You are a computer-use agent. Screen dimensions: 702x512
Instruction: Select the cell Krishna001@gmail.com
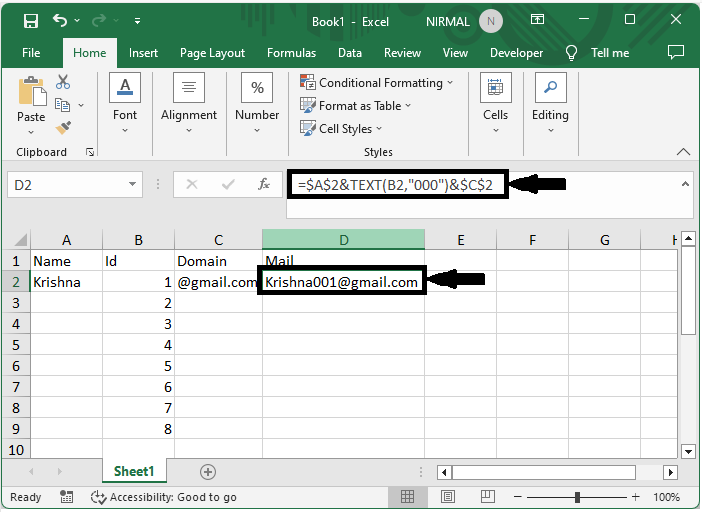tap(342, 282)
